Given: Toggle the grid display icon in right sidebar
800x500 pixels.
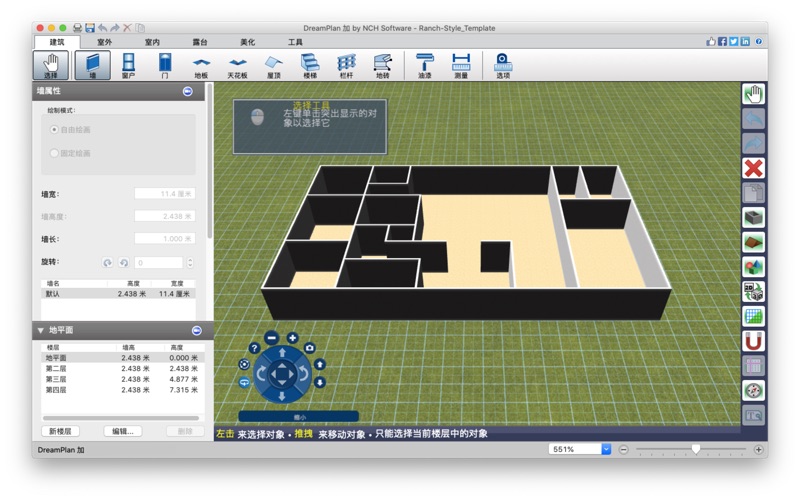Looking at the screenshot, I should (x=753, y=316).
